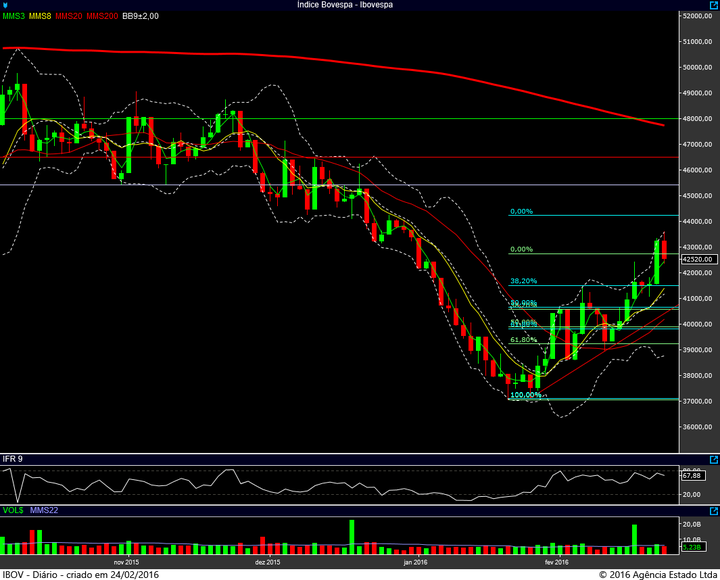The width and height of the screenshot is (720, 580).
Task: Click the IFR value tag 67,88
Action: click(x=692, y=476)
